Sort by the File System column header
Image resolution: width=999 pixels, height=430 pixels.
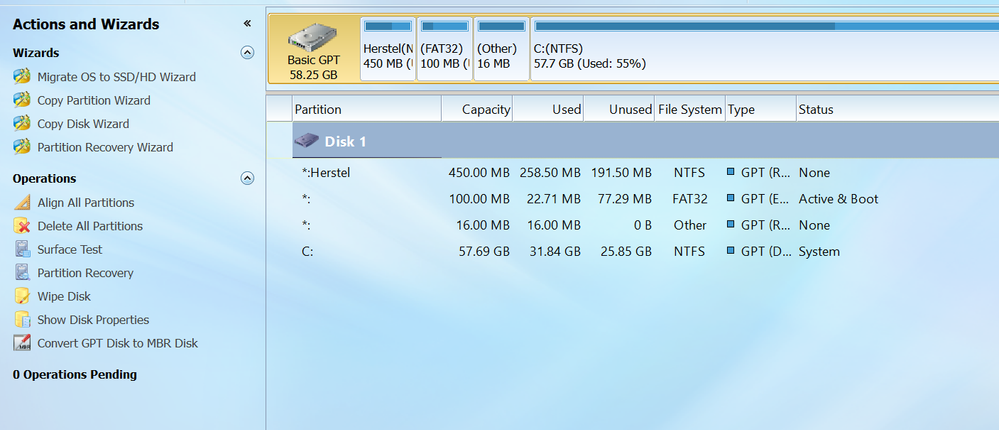coord(689,110)
